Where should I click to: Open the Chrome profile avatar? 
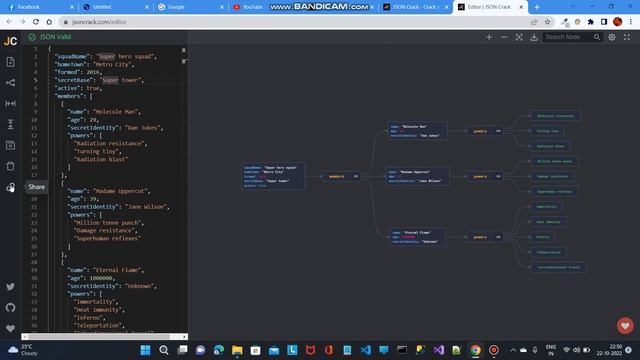tap(618, 22)
